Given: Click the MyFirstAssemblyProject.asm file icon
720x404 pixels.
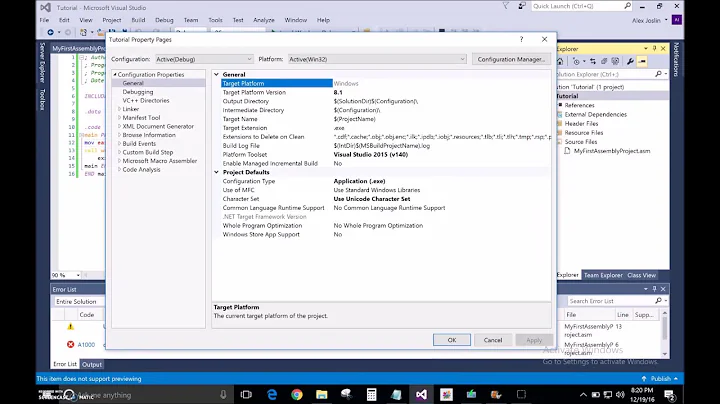Looking at the screenshot, I should (567, 151).
